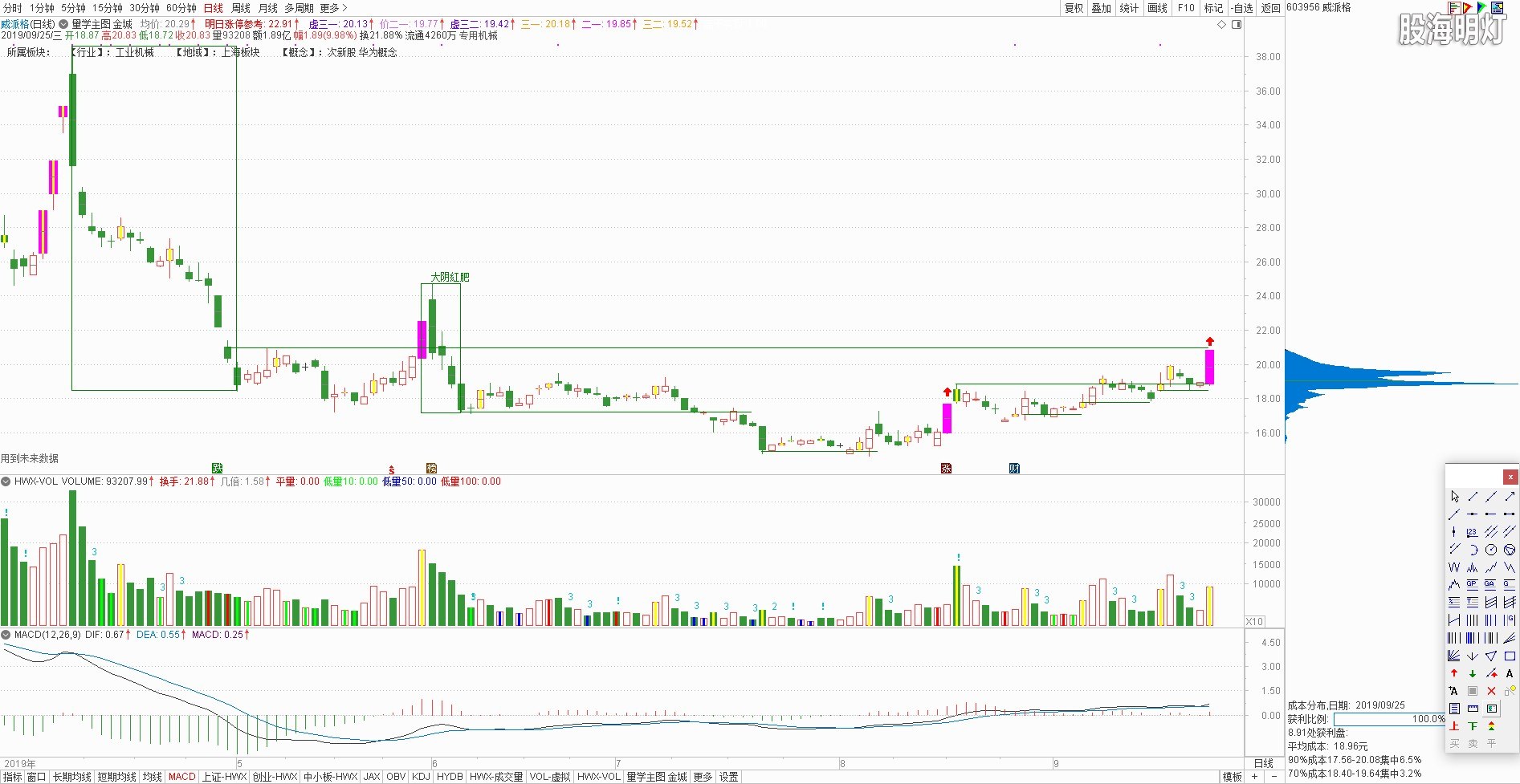Click the red X delete drawing tool
The width and height of the screenshot is (1520, 784).
click(1491, 691)
